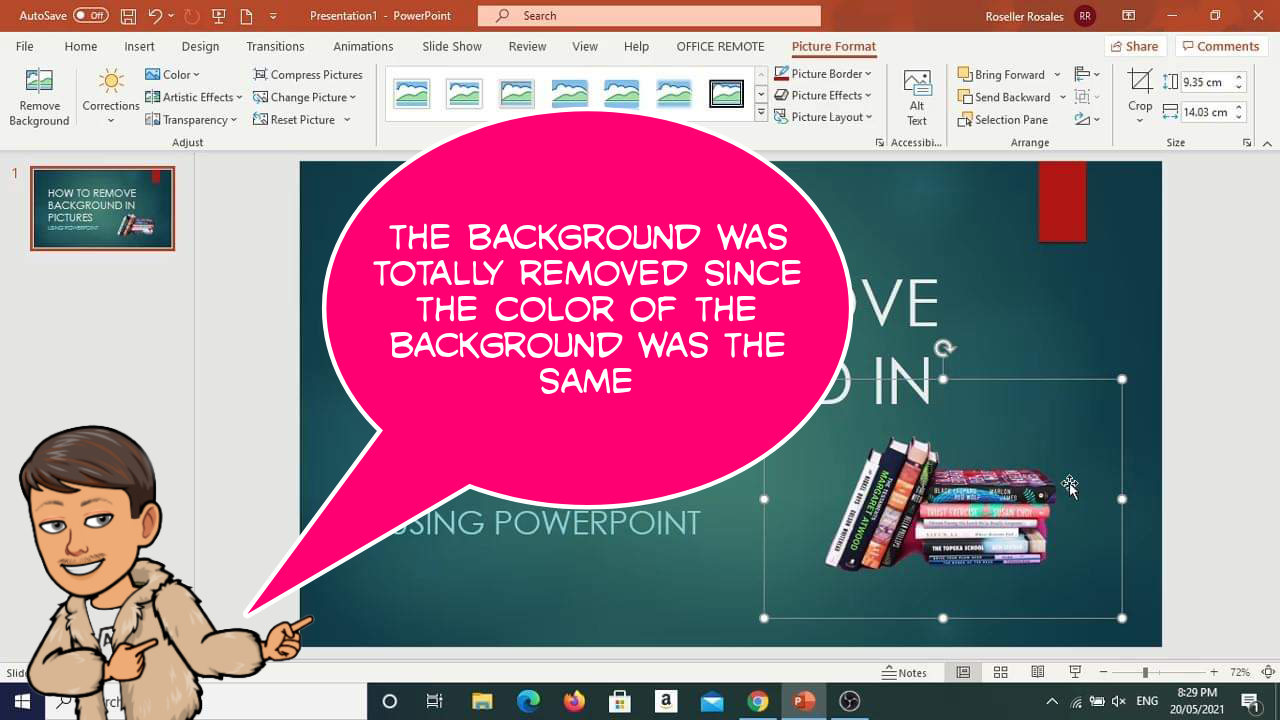Open the Comments panel
1280x720 pixels.
coord(1220,46)
